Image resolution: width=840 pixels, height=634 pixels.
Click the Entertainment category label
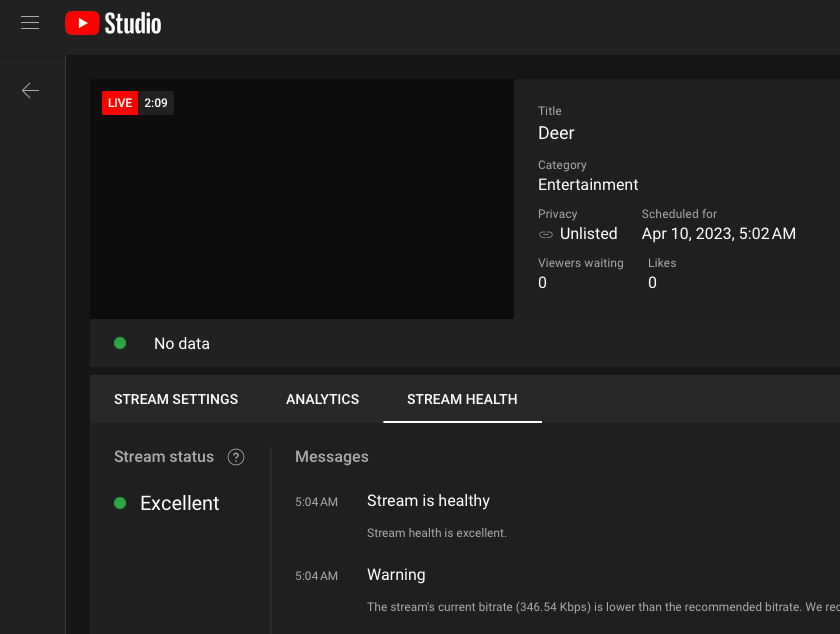pyautogui.click(x=588, y=184)
